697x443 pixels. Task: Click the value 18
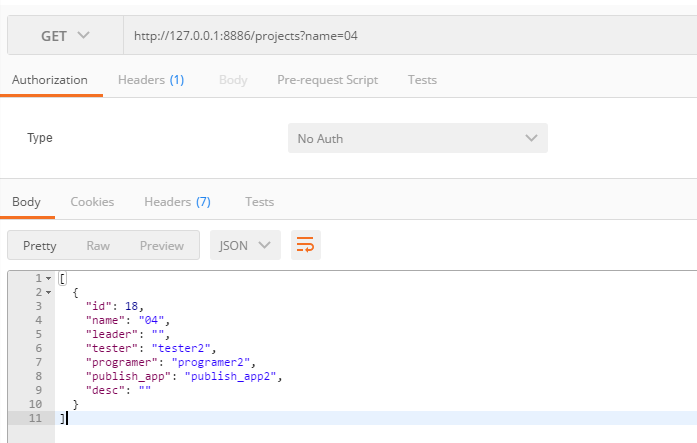tap(131, 306)
